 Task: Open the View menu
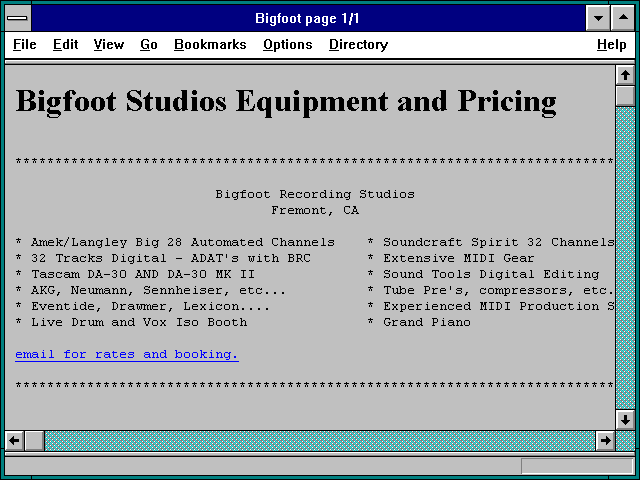(x=109, y=44)
